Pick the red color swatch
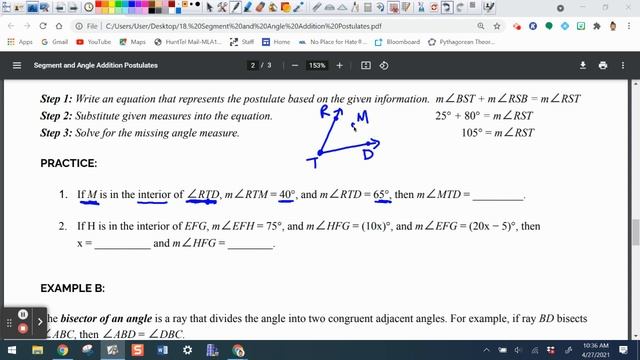The image size is (640, 360). click(x=98, y=4)
